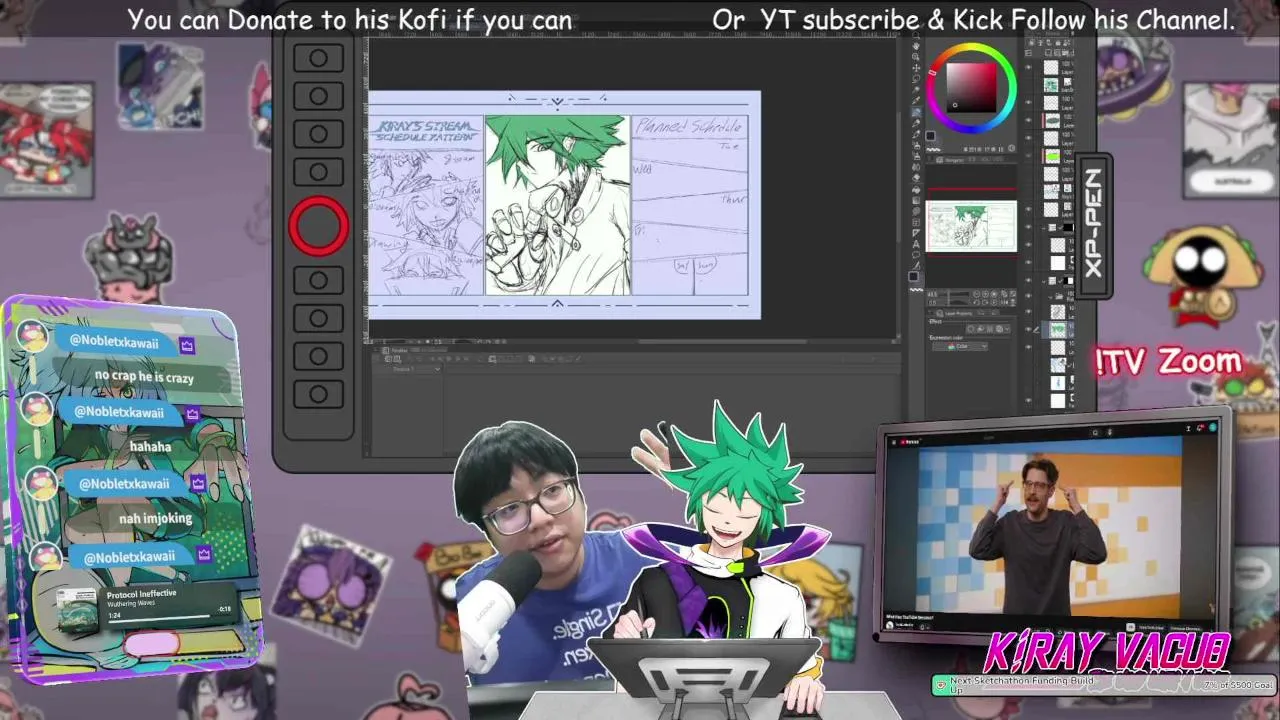This screenshot has height=720, width=1280.
Task: Click the YouTube account avatar in TV window
Action: 1213,427
